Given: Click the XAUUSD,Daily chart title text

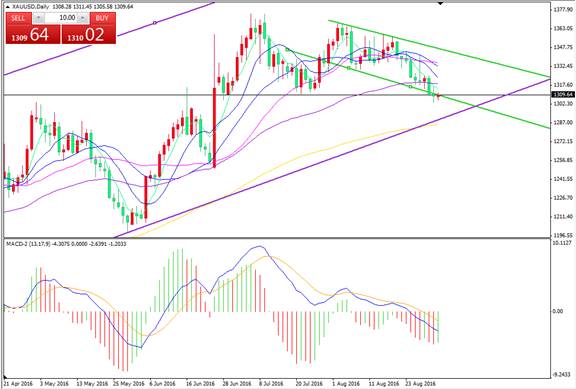Looking at the screenshot, I should (30, 7).
